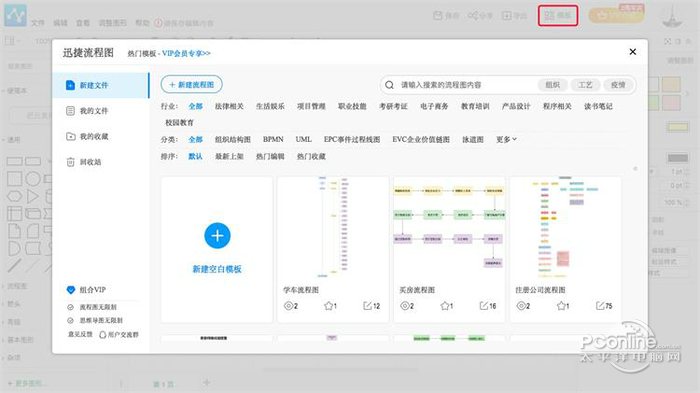Click the blue plus new blank template icon
The height and width of the screenshot is (393, 700).
[x=217, y=235]
